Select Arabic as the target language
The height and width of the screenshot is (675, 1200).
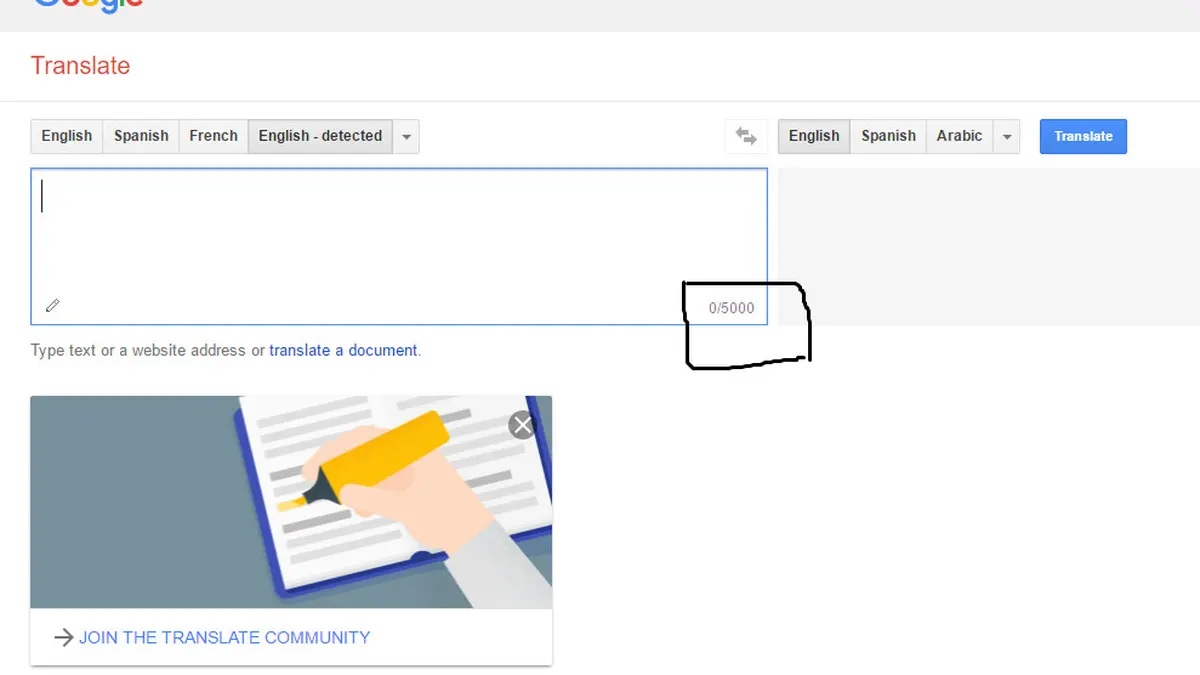point(959,136)
